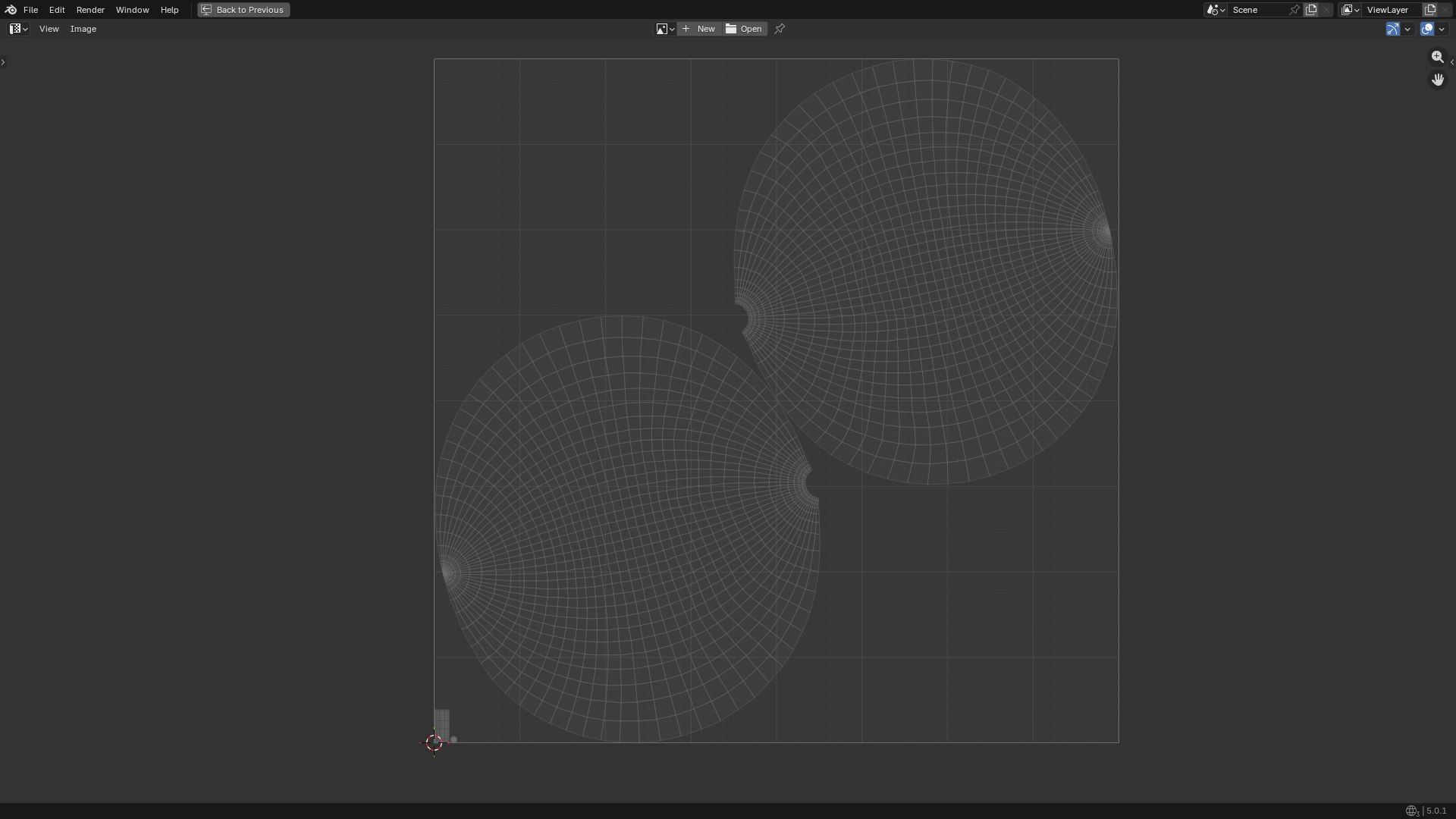
Task: Open the editor type selector dropdown
Action: point(19,29)
